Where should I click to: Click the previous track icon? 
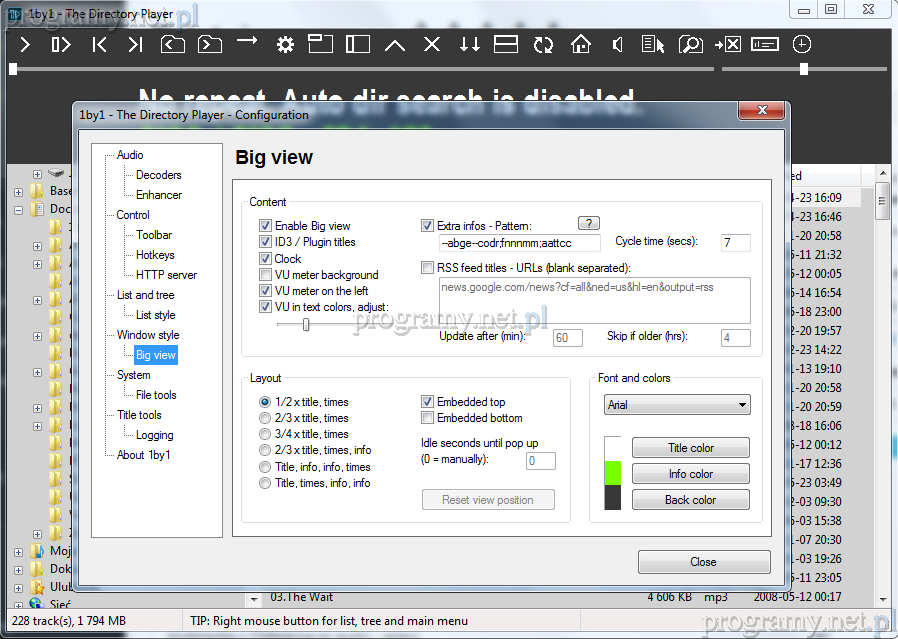99,45
